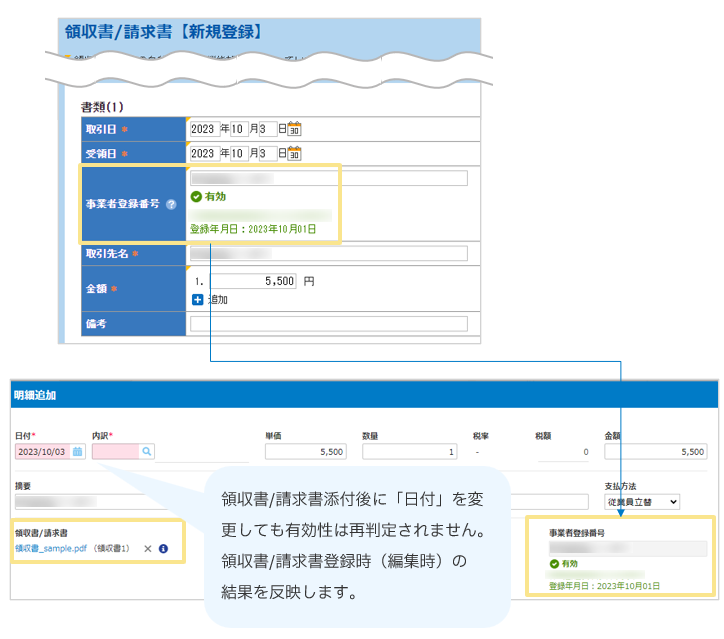The image size is (724, 639).
Task: Click search magnifier in 内訳 field
Action: 147,452
